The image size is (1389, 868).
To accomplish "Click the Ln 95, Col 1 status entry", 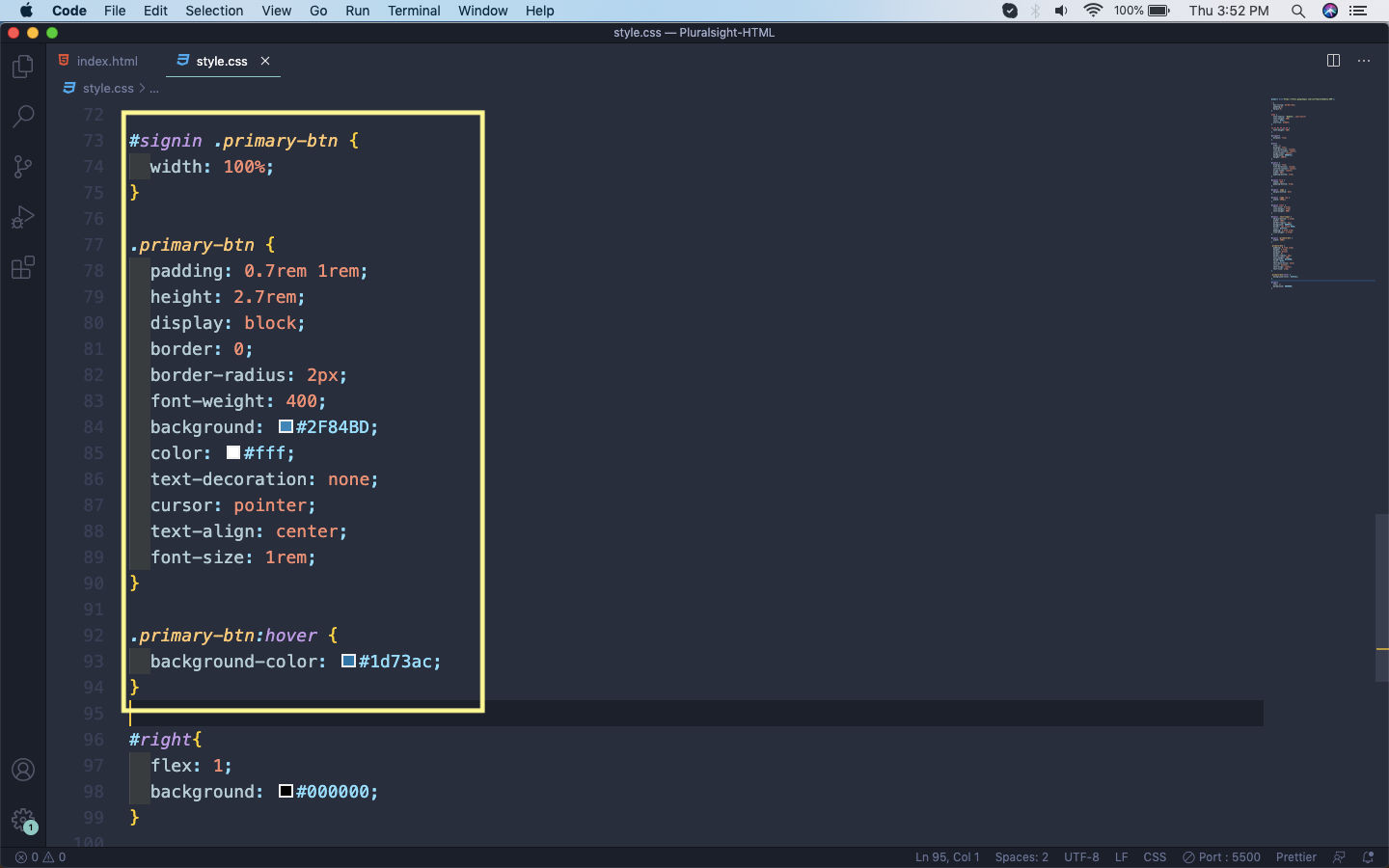I will tap(947, 856).
